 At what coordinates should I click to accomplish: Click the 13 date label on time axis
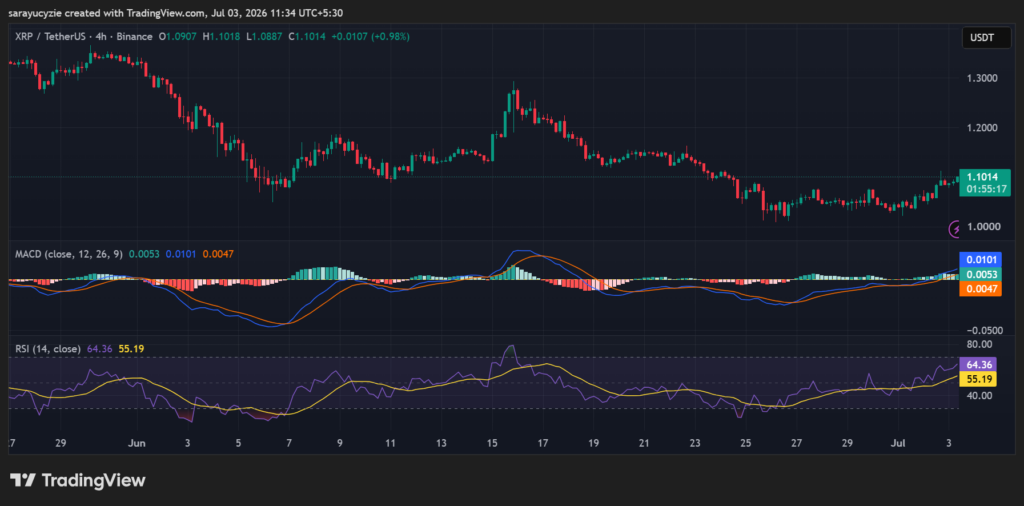pos(441,443)
